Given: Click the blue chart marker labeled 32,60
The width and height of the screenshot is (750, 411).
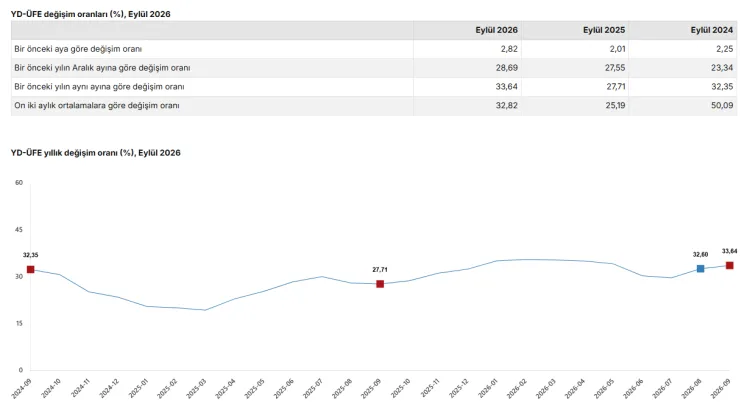Looking at the screenshot, I should click(700, 269).
